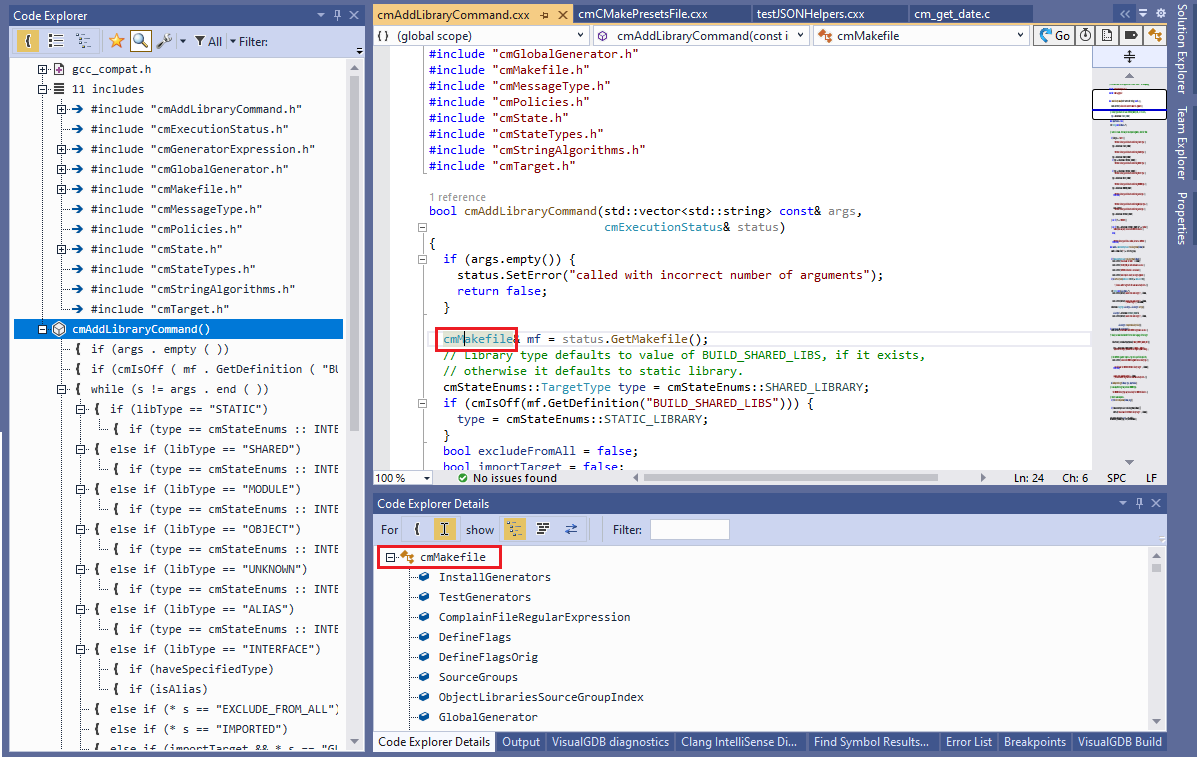Click the tag label icon in editor toolbar

click(1131, 35)
